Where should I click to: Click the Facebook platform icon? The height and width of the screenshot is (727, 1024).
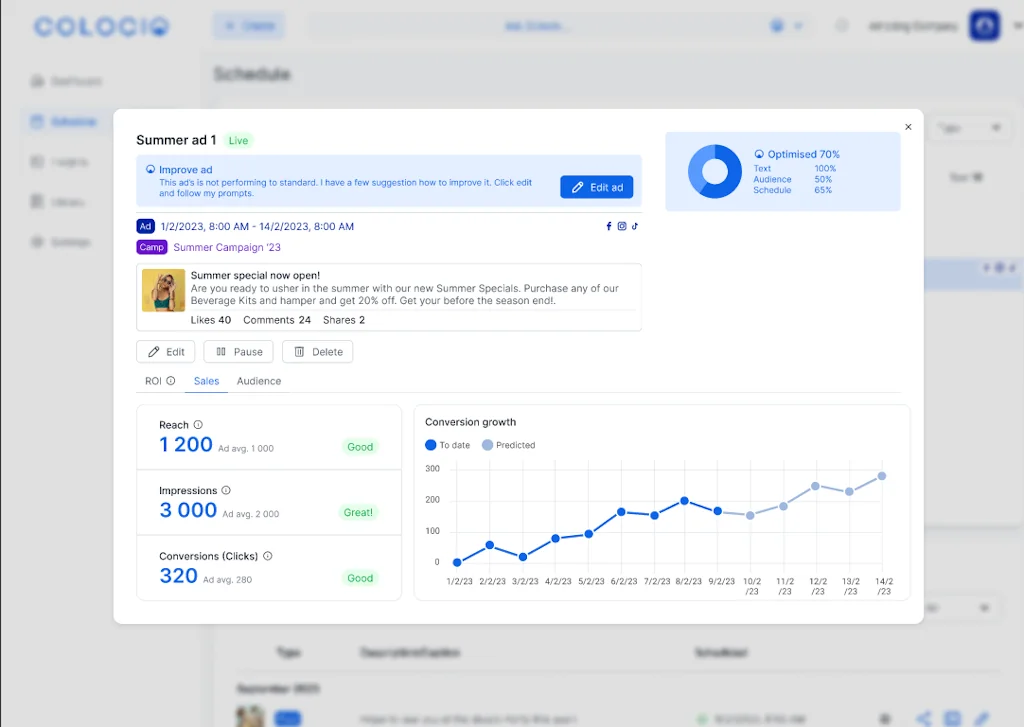tap(609, 227)
